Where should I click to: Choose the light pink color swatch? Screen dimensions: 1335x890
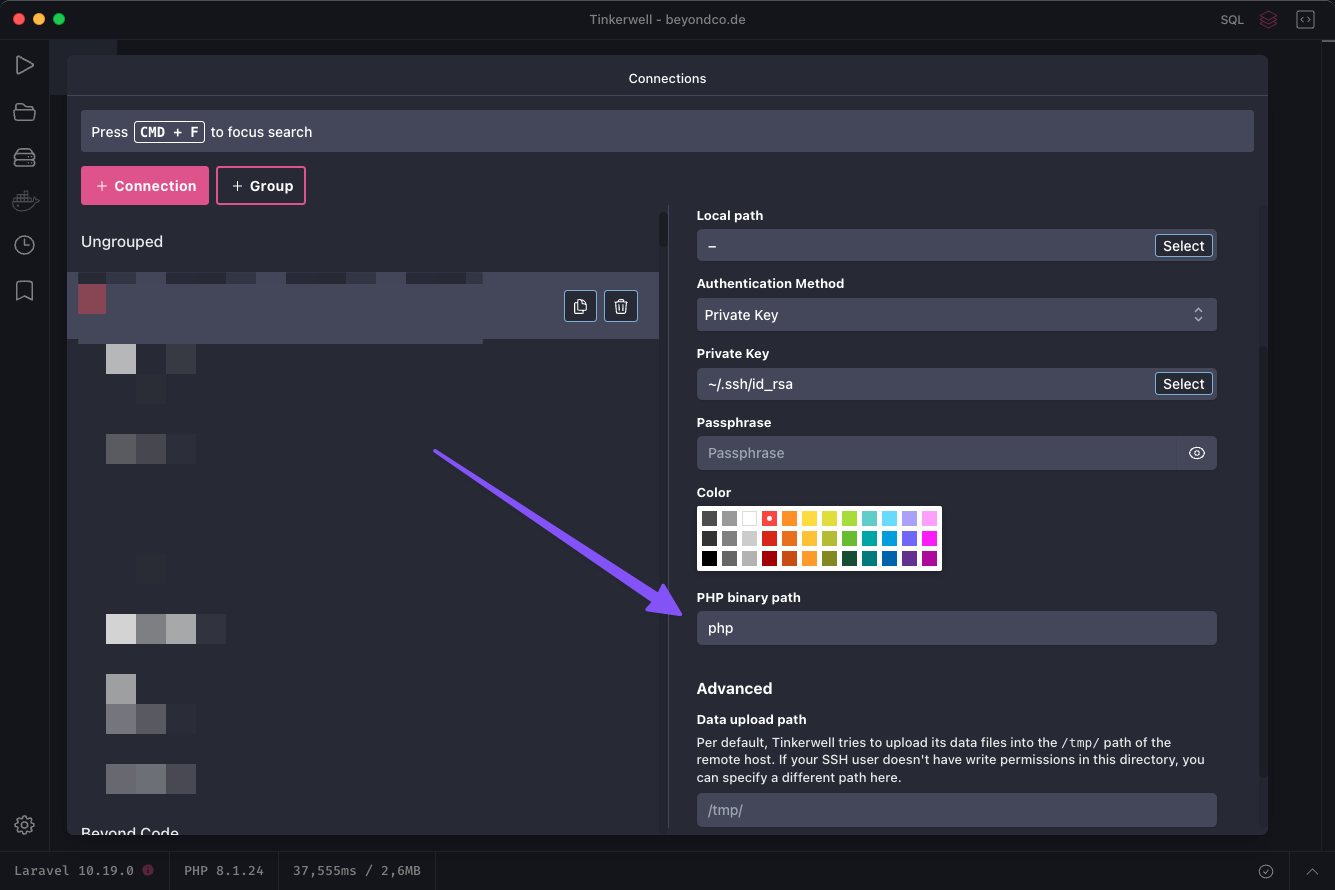coord(929,518)
